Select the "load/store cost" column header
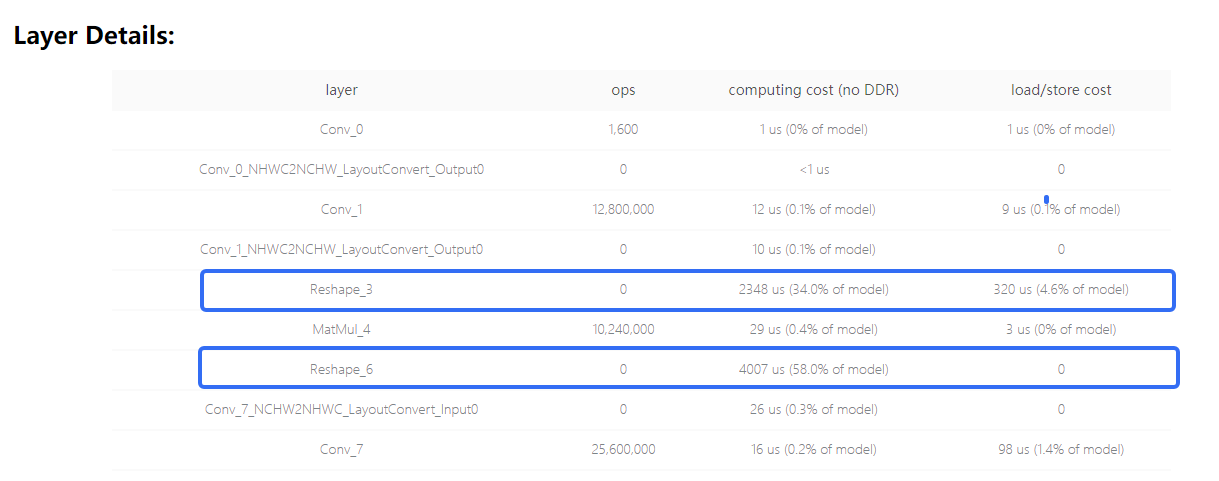1219x481 pixels. (x=1060, y=90)
